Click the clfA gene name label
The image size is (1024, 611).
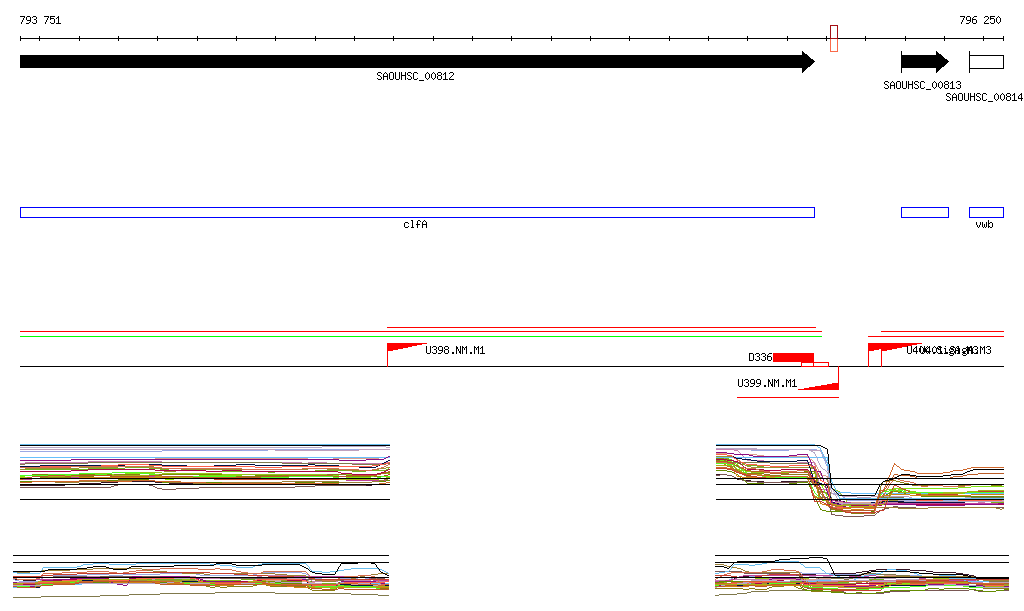click(415, 225)
